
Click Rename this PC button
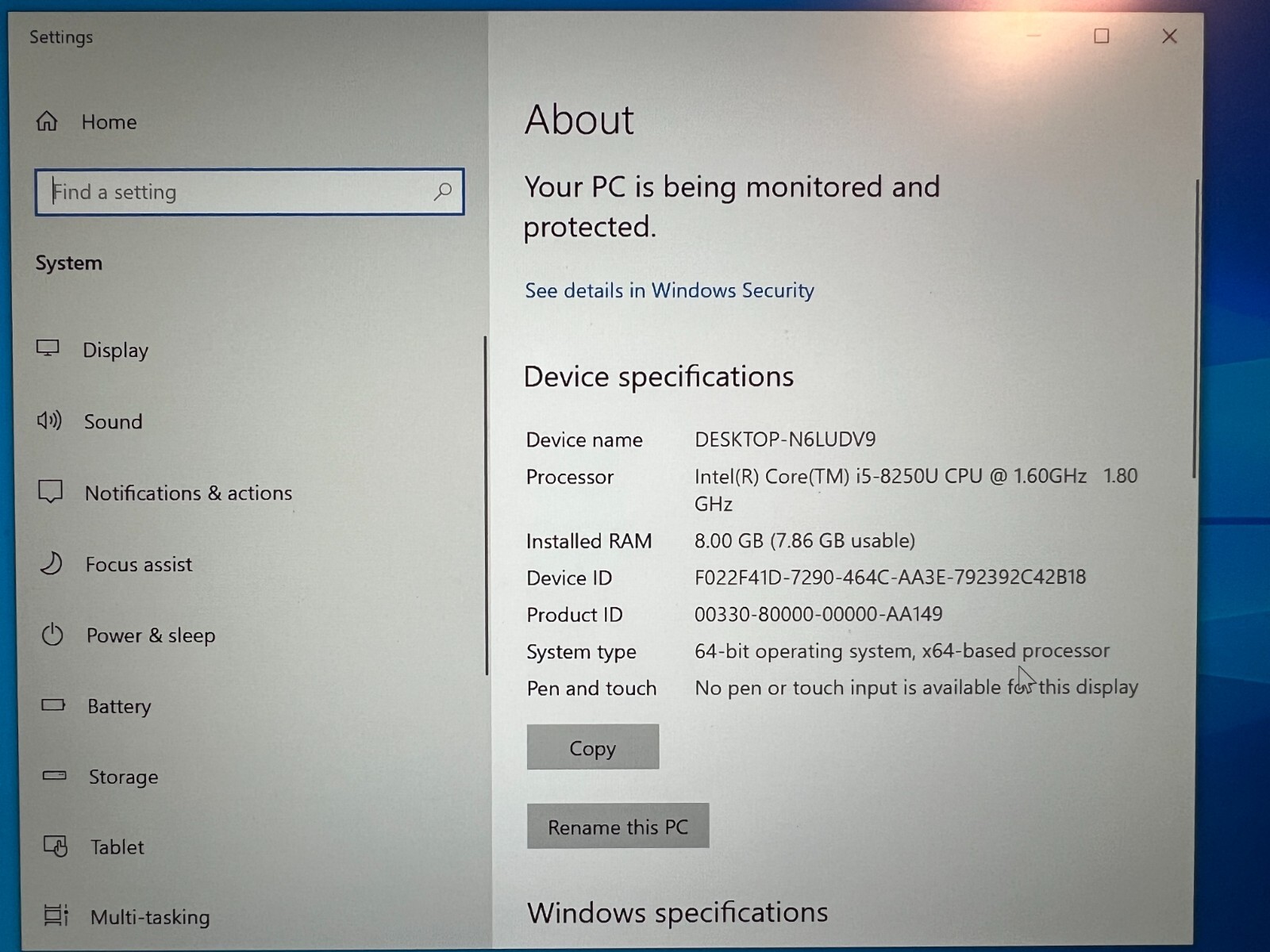point(618,827)
